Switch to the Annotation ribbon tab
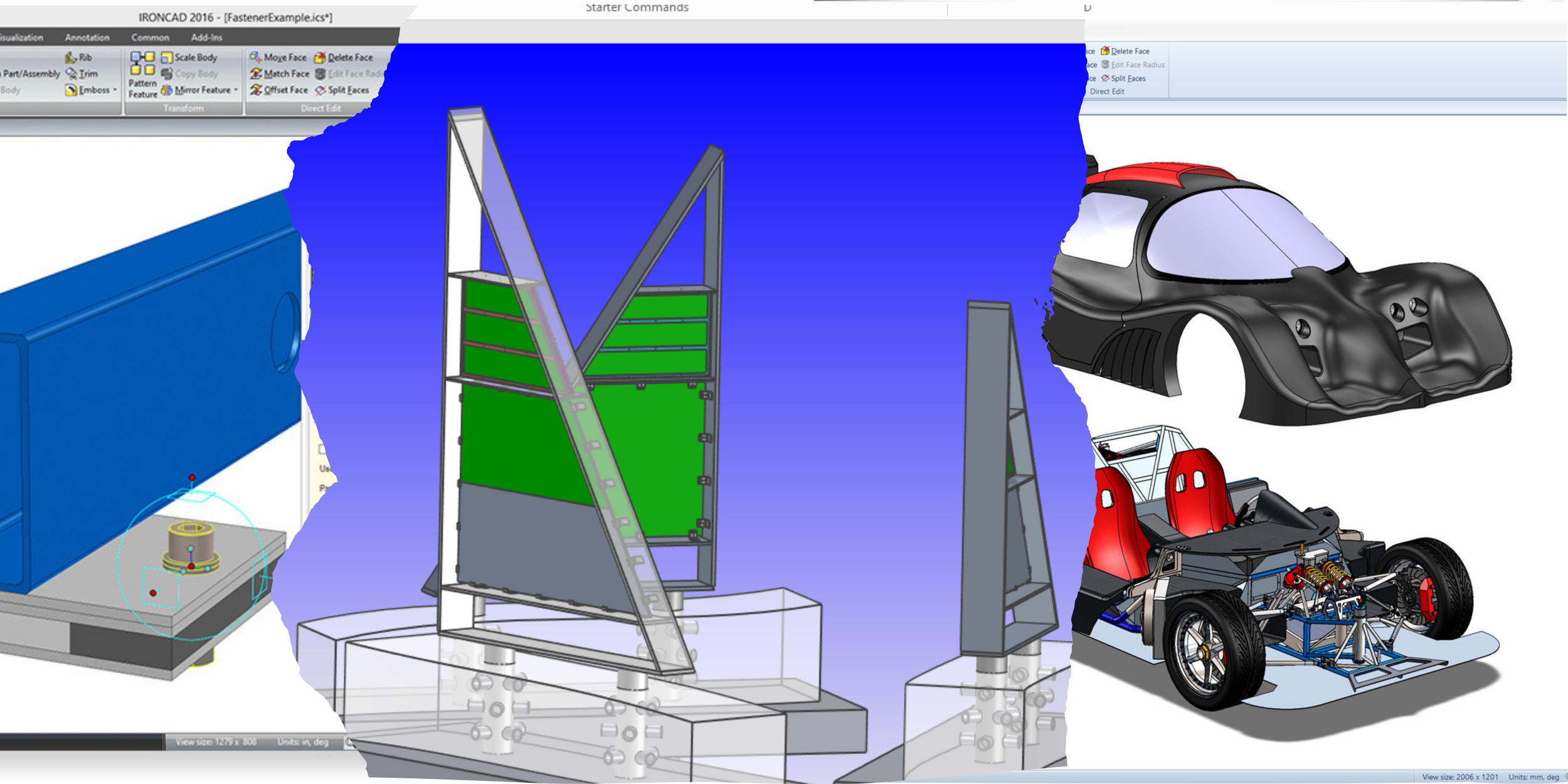This screenshot has width=1568, height=784. point(87,38)
